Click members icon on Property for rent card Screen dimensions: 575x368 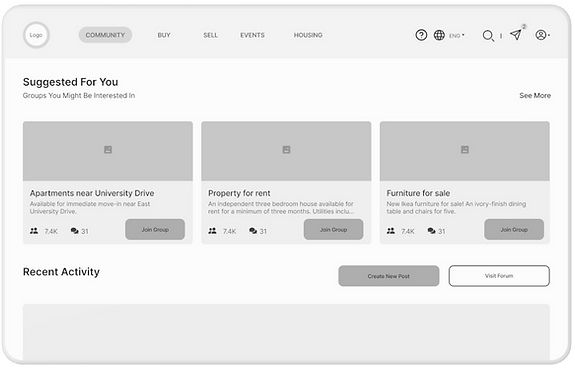pyautogui.click(x=212, y=231)
